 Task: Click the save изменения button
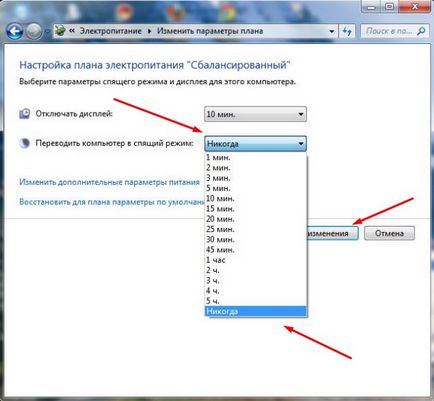[332, 233]
